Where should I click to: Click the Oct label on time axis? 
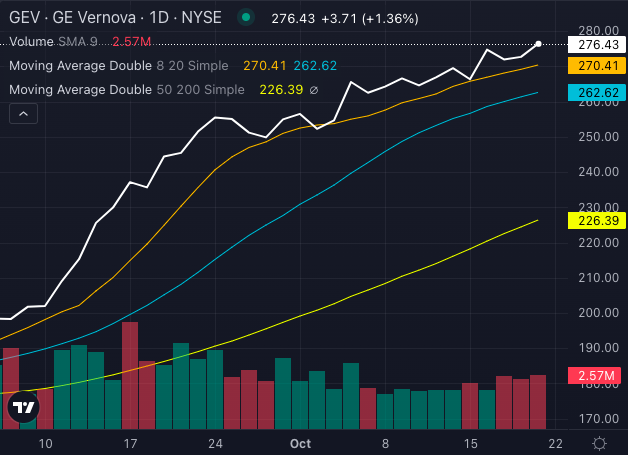point(300,442)
